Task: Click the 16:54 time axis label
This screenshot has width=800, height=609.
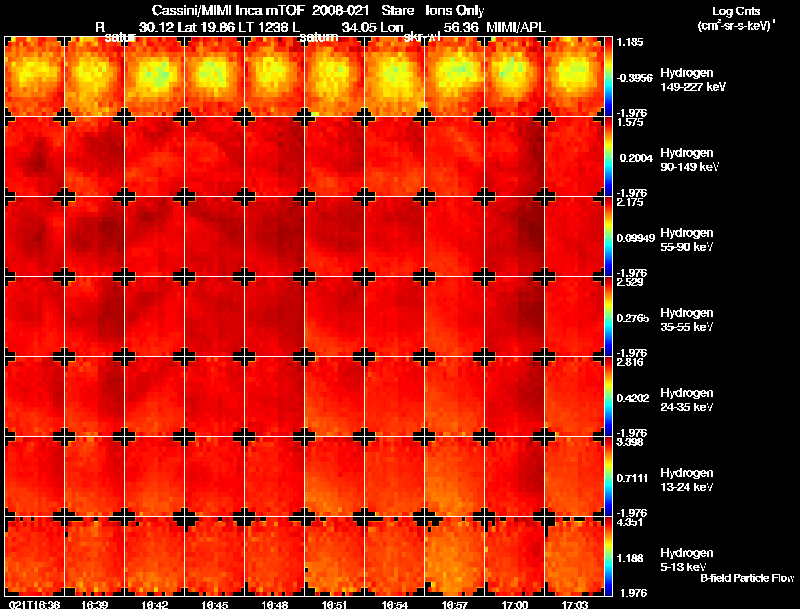Action: pos(394,604)
